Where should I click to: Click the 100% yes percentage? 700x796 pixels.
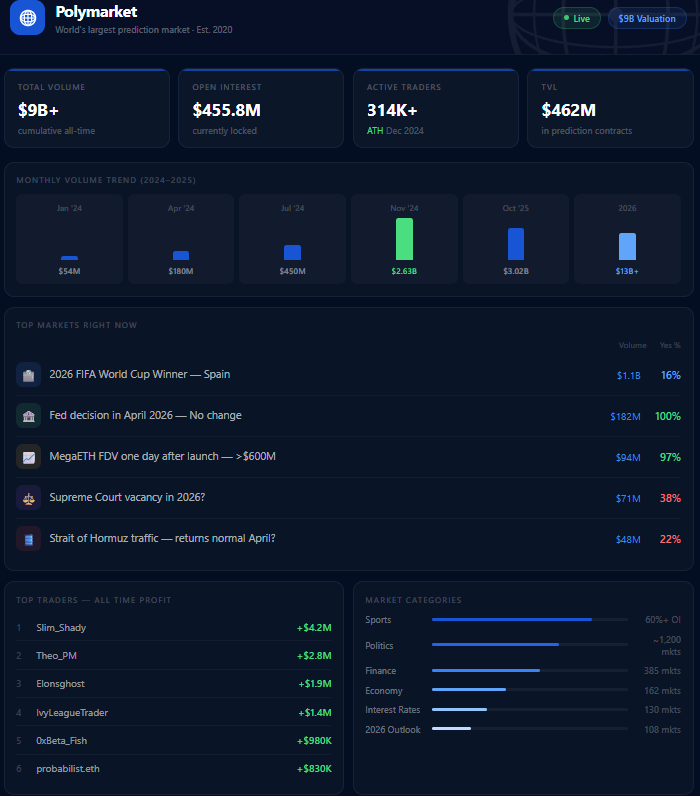(668, 416)
